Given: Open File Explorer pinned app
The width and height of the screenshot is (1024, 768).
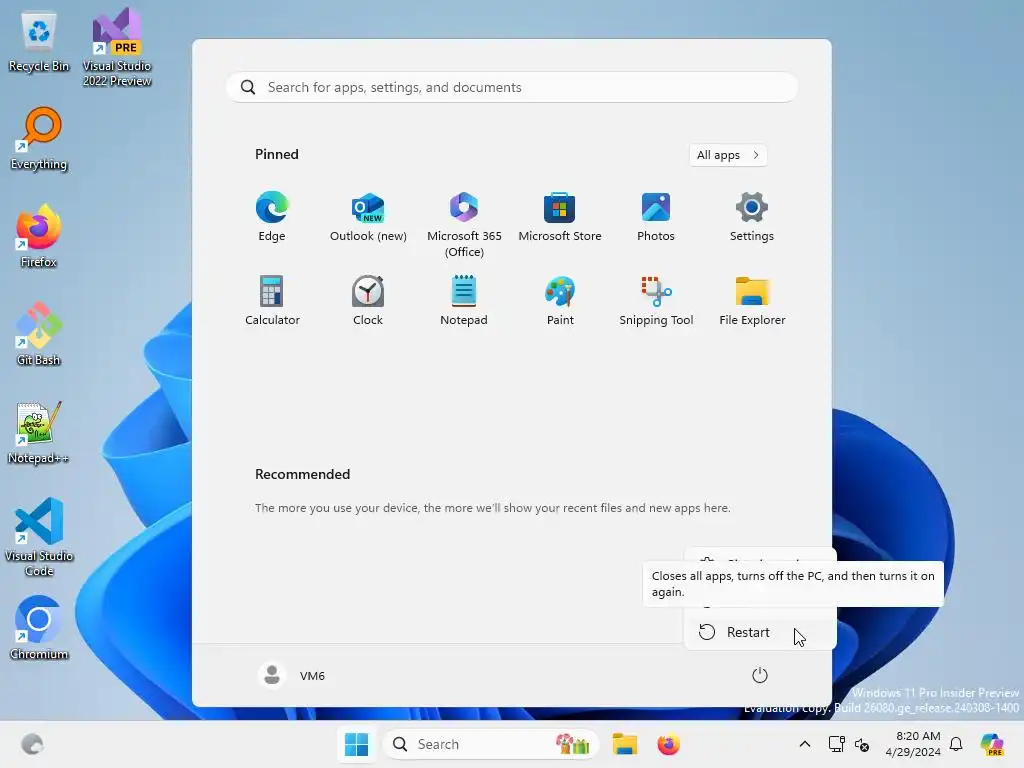Looking at the screenshot, I should pos(752,300).
